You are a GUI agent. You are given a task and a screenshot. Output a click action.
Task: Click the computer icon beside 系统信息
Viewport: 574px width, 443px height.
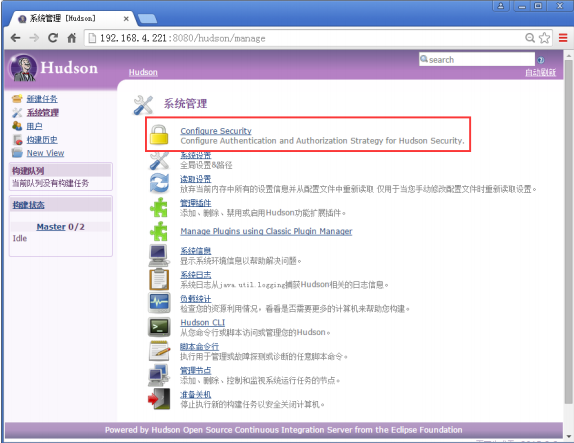pos(159,255)
